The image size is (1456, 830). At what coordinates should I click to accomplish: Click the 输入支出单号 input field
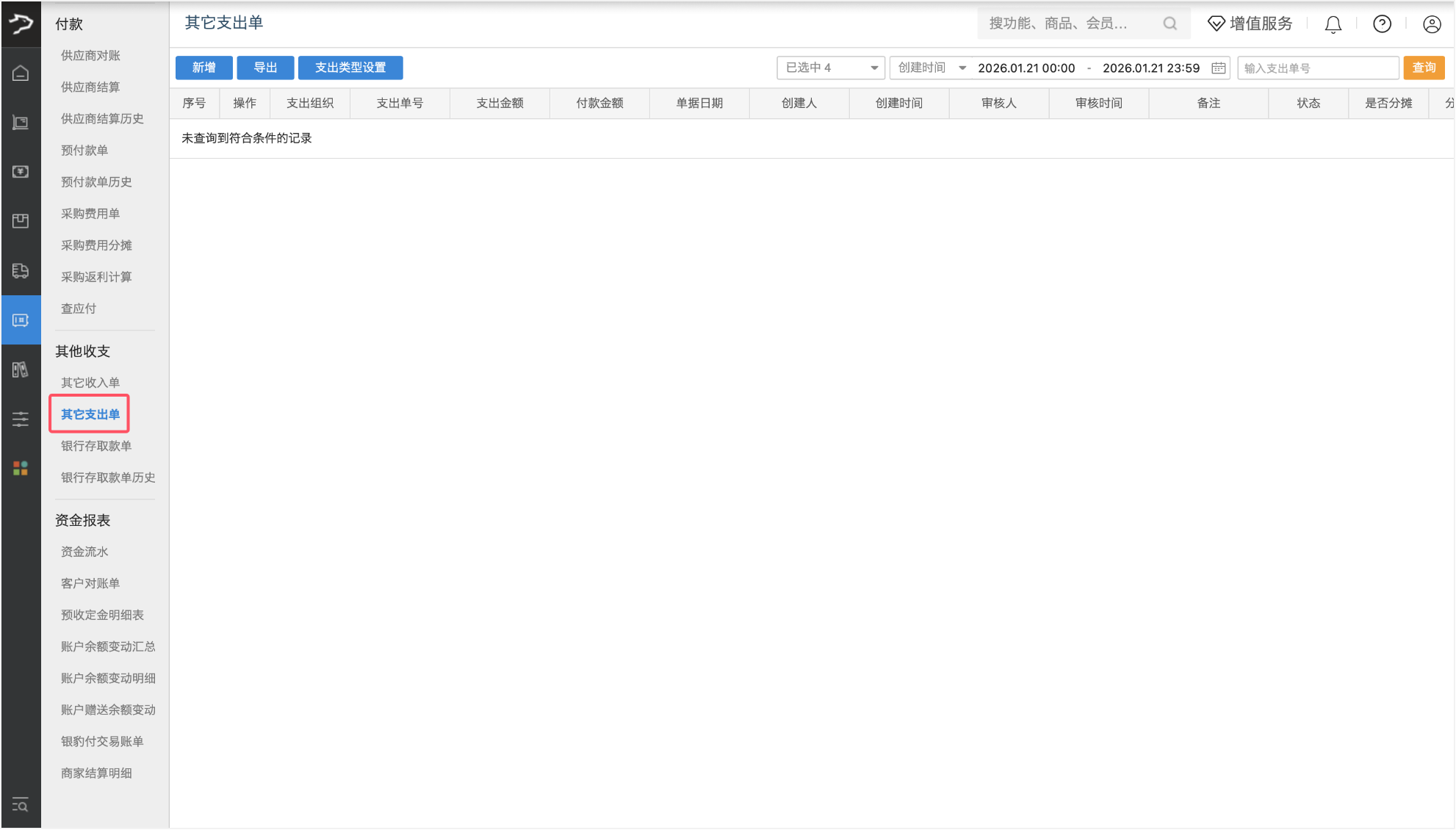tap(1317, 68)
